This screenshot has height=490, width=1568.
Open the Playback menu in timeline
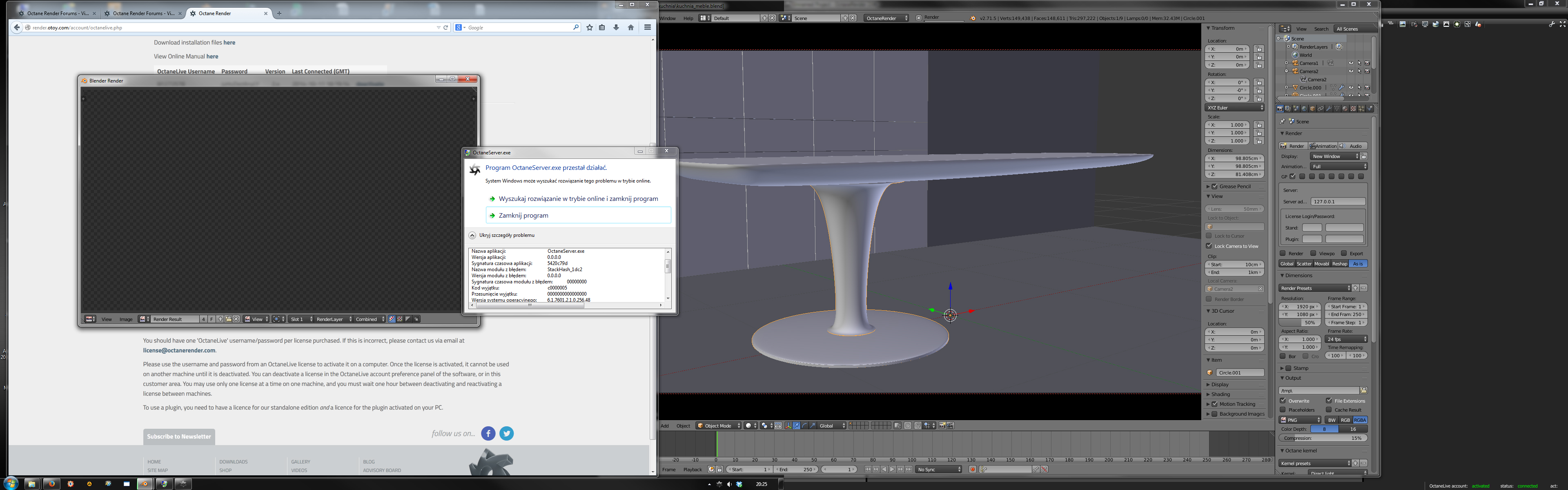click(x=692, y=469)
